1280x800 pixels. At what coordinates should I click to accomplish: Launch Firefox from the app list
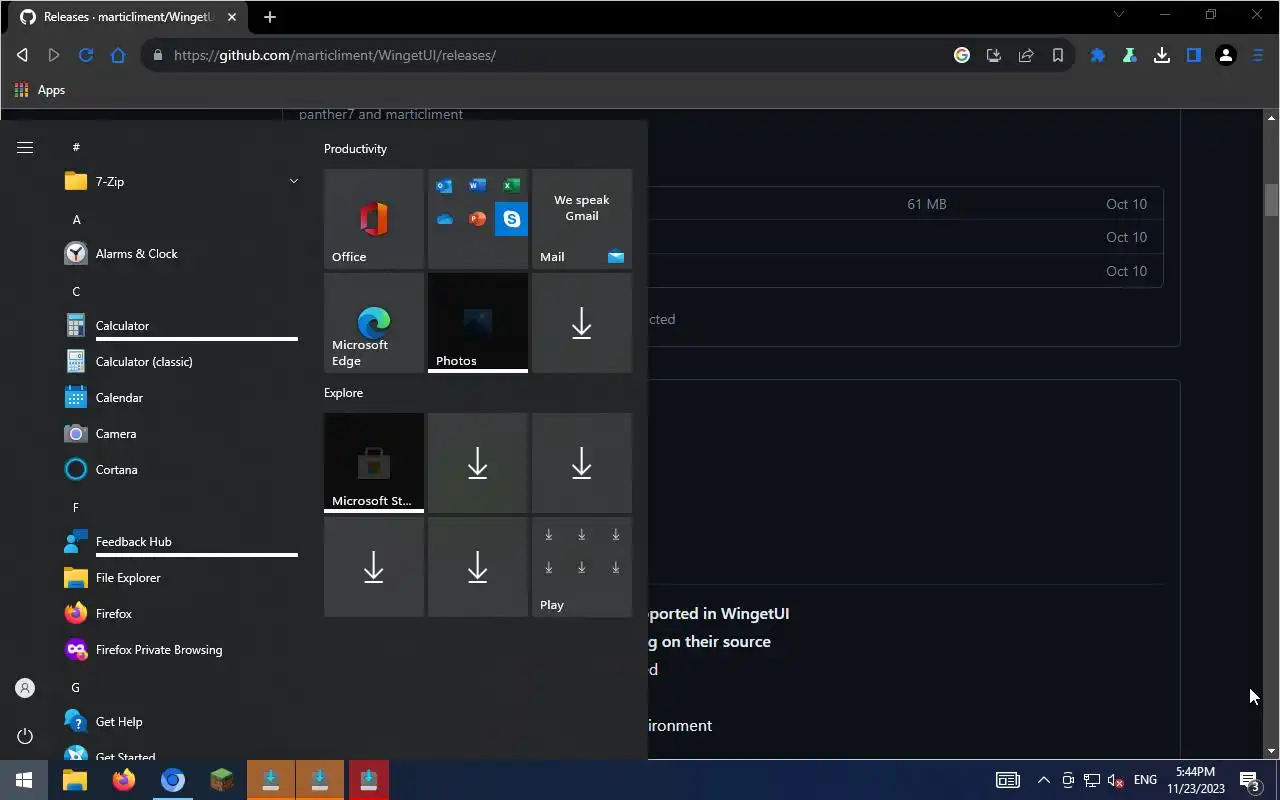pos(181,614)
